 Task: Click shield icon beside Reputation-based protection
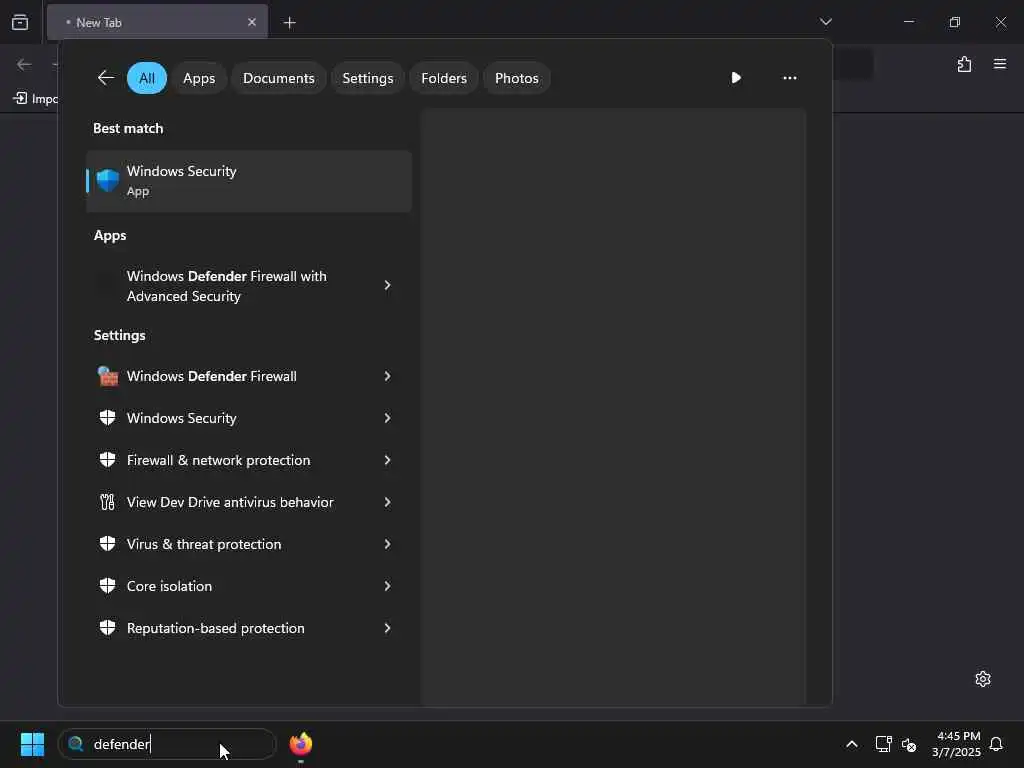(108, 628)
